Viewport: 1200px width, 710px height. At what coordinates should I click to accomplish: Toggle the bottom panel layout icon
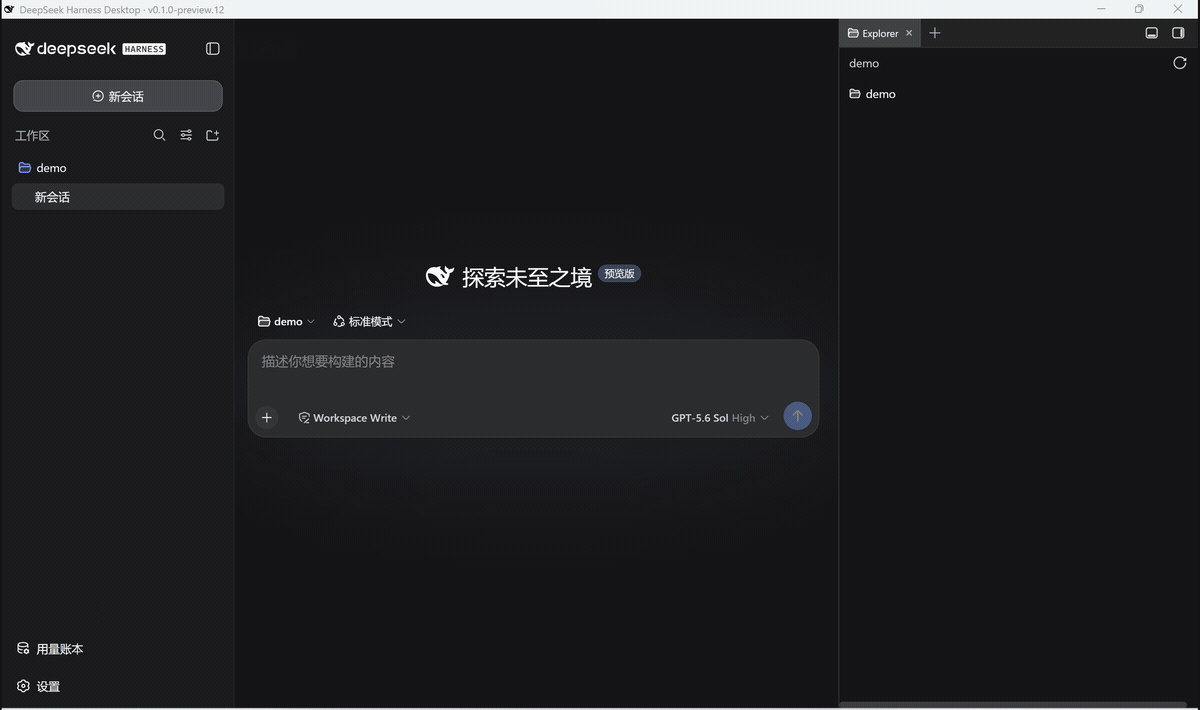point(1152,33)
